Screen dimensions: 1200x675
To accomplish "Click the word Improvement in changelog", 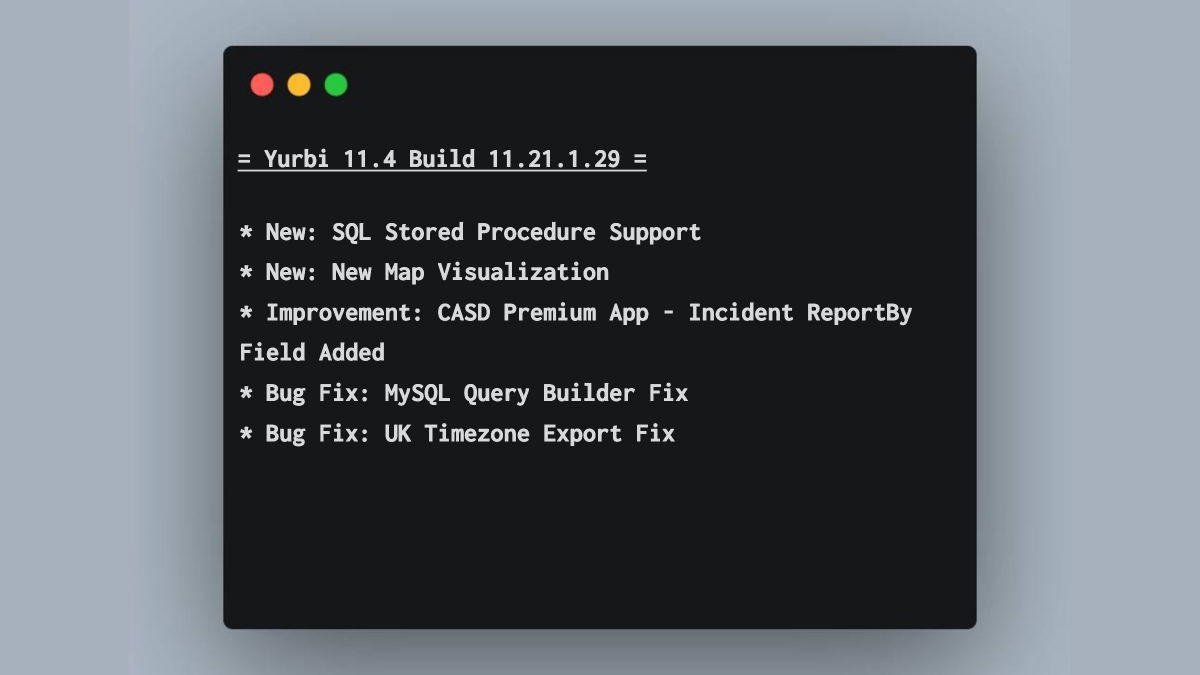I will 339,313.
